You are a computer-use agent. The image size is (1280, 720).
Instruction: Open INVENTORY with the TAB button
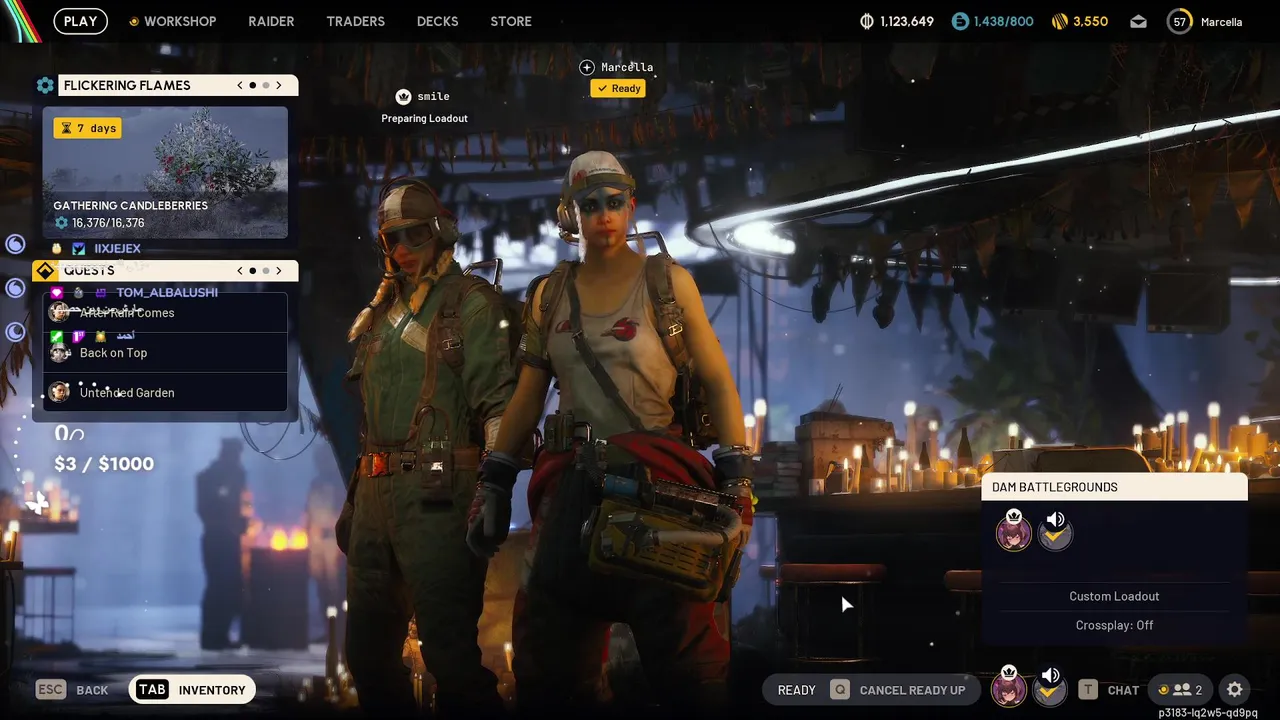[192, 690]
